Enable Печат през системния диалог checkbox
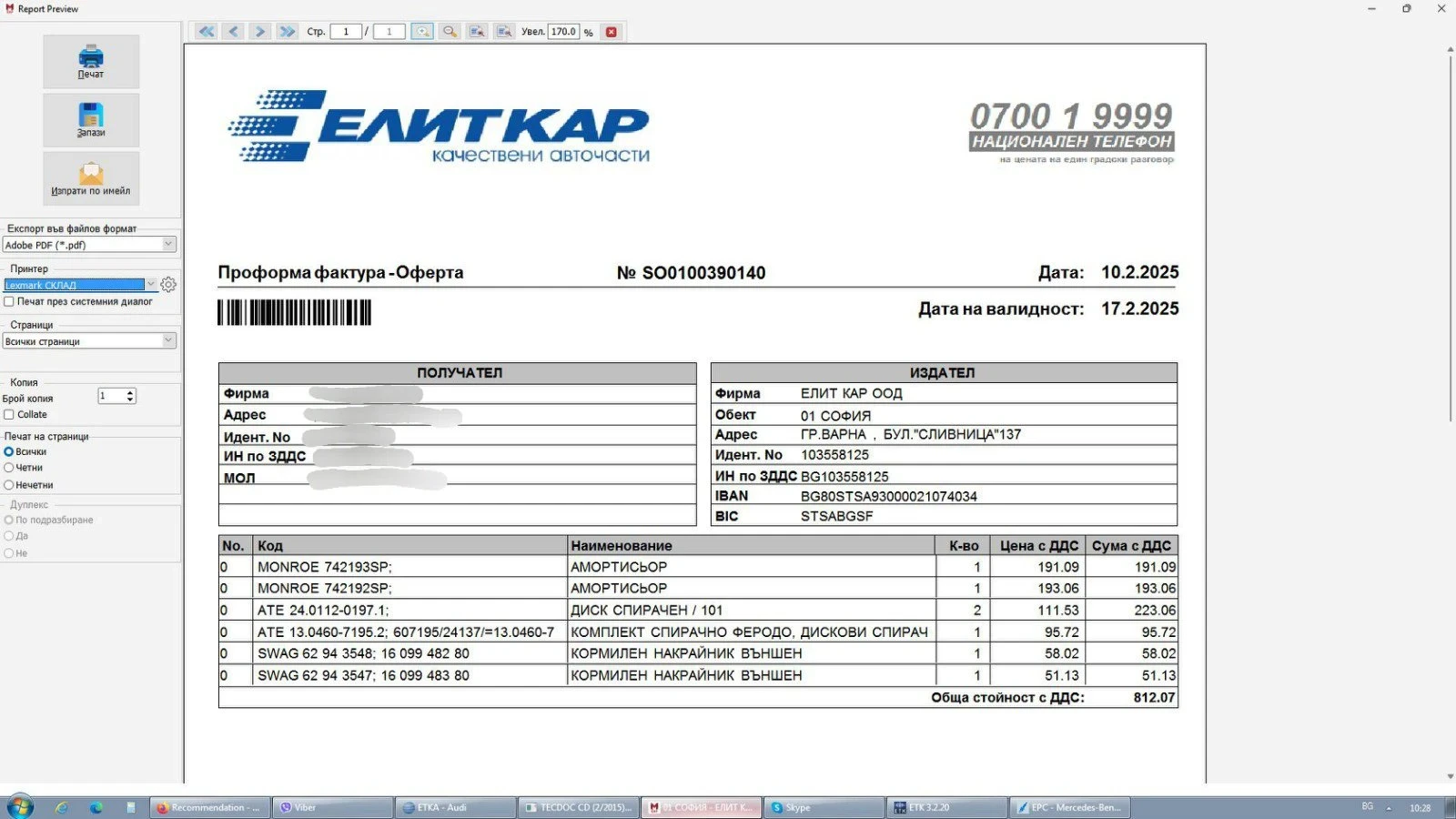The width and height of the screenshot is (1456, 819). [x=9, y=301]
